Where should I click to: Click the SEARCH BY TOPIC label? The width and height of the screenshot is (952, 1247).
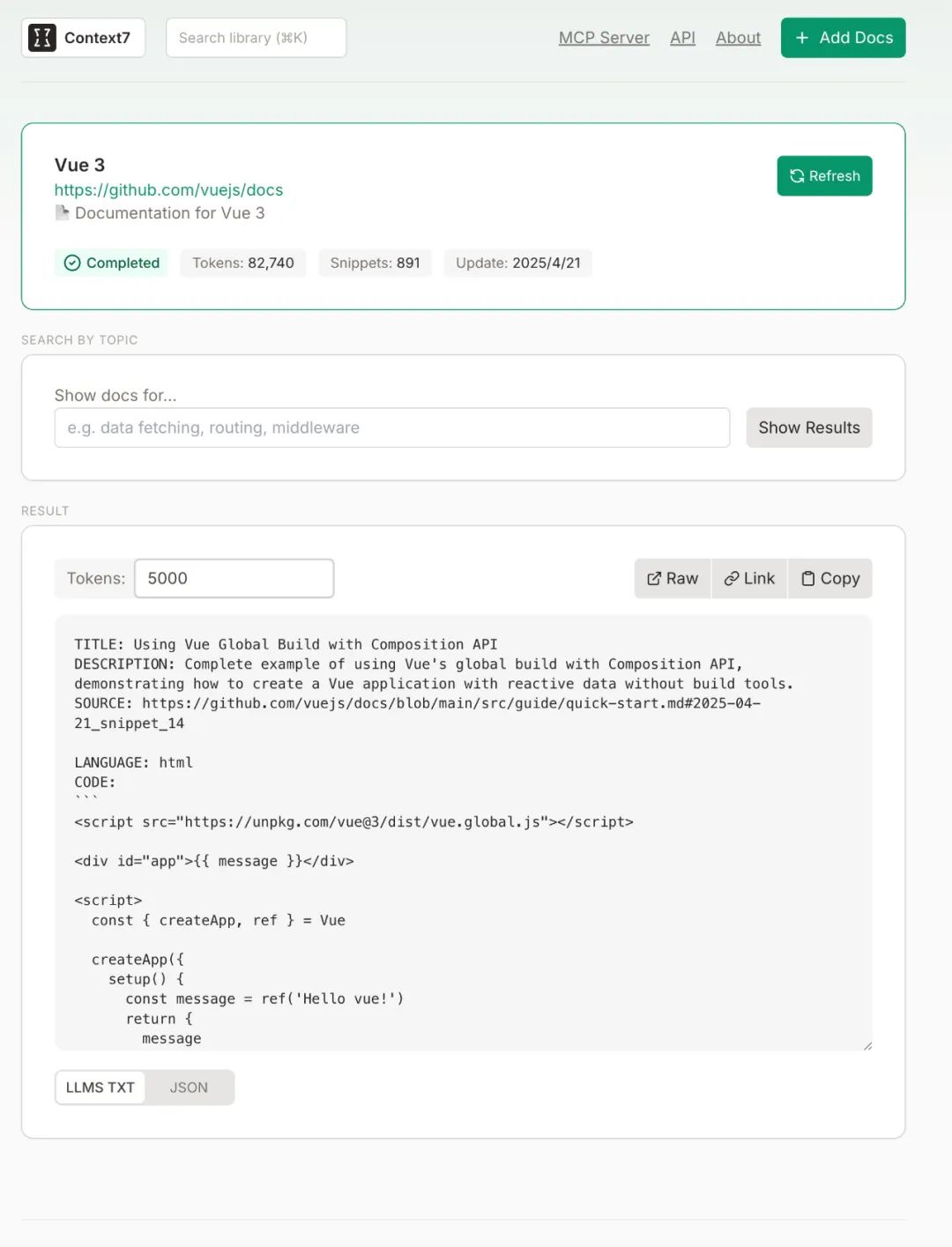[79, 340]
